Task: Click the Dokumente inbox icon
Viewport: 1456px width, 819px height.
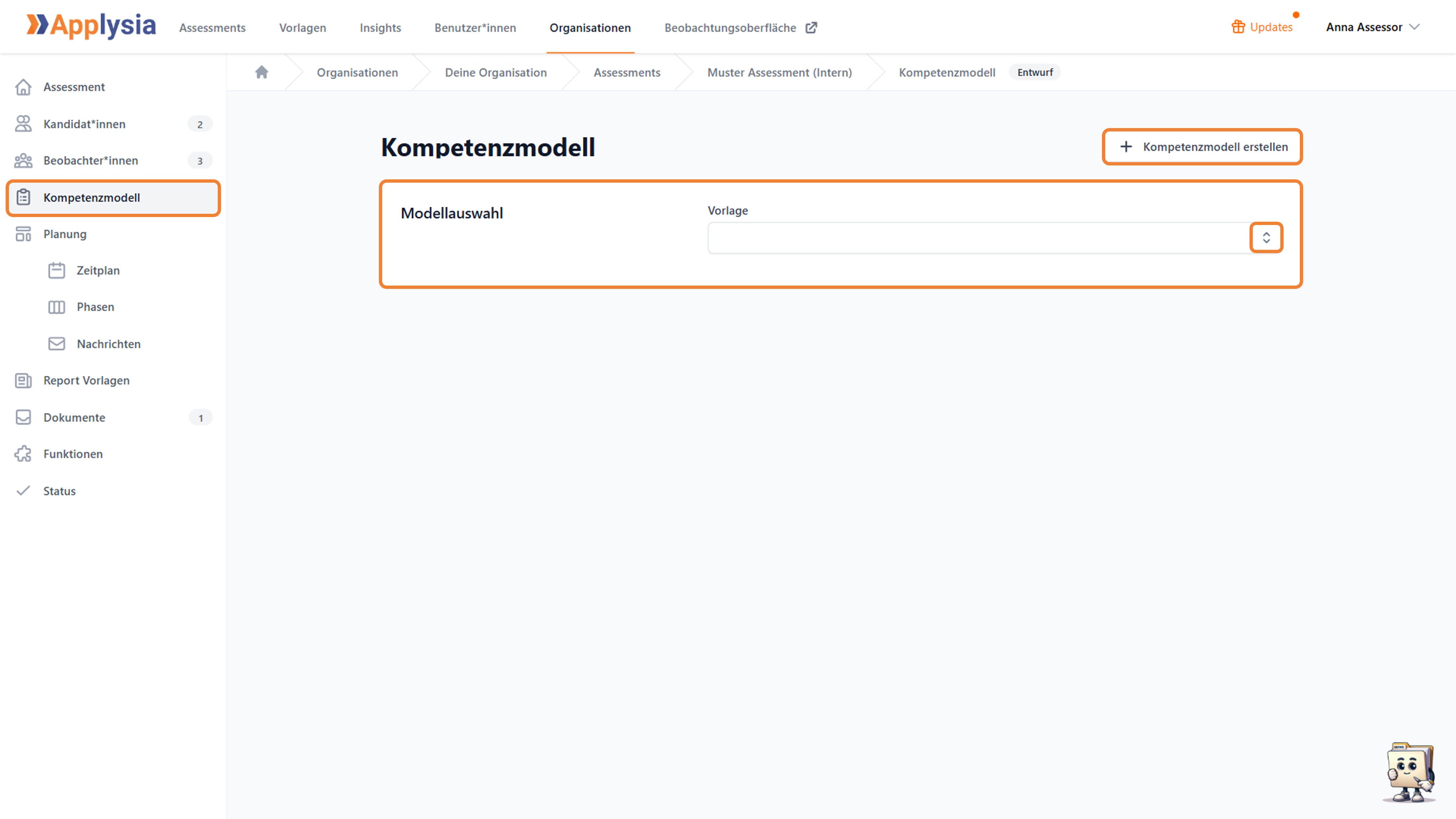Action: (x=23, y=417)
